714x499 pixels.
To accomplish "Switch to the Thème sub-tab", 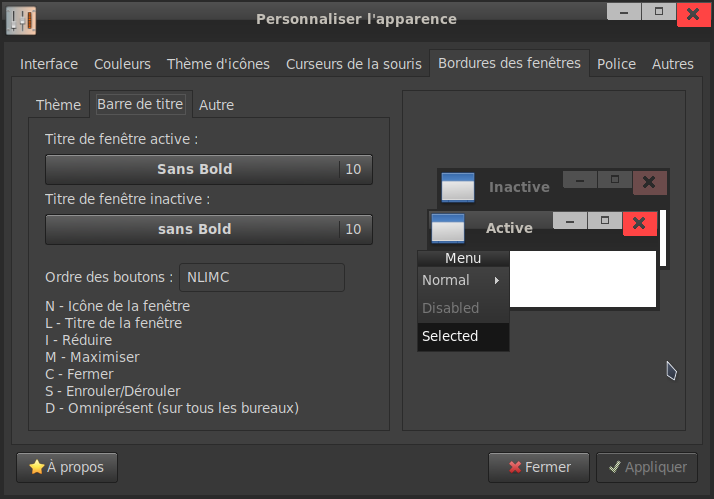I will (x=58, y=105).
